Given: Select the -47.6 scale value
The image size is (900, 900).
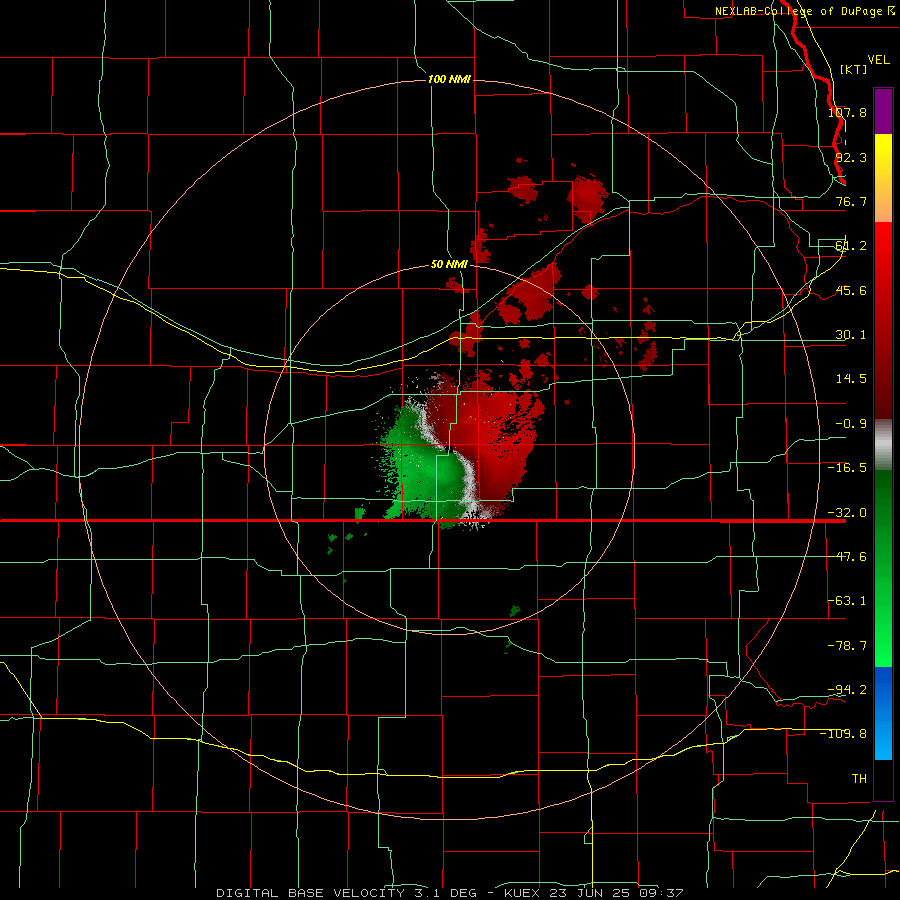Looking at the screenshot, I should [x=847, y=557].
